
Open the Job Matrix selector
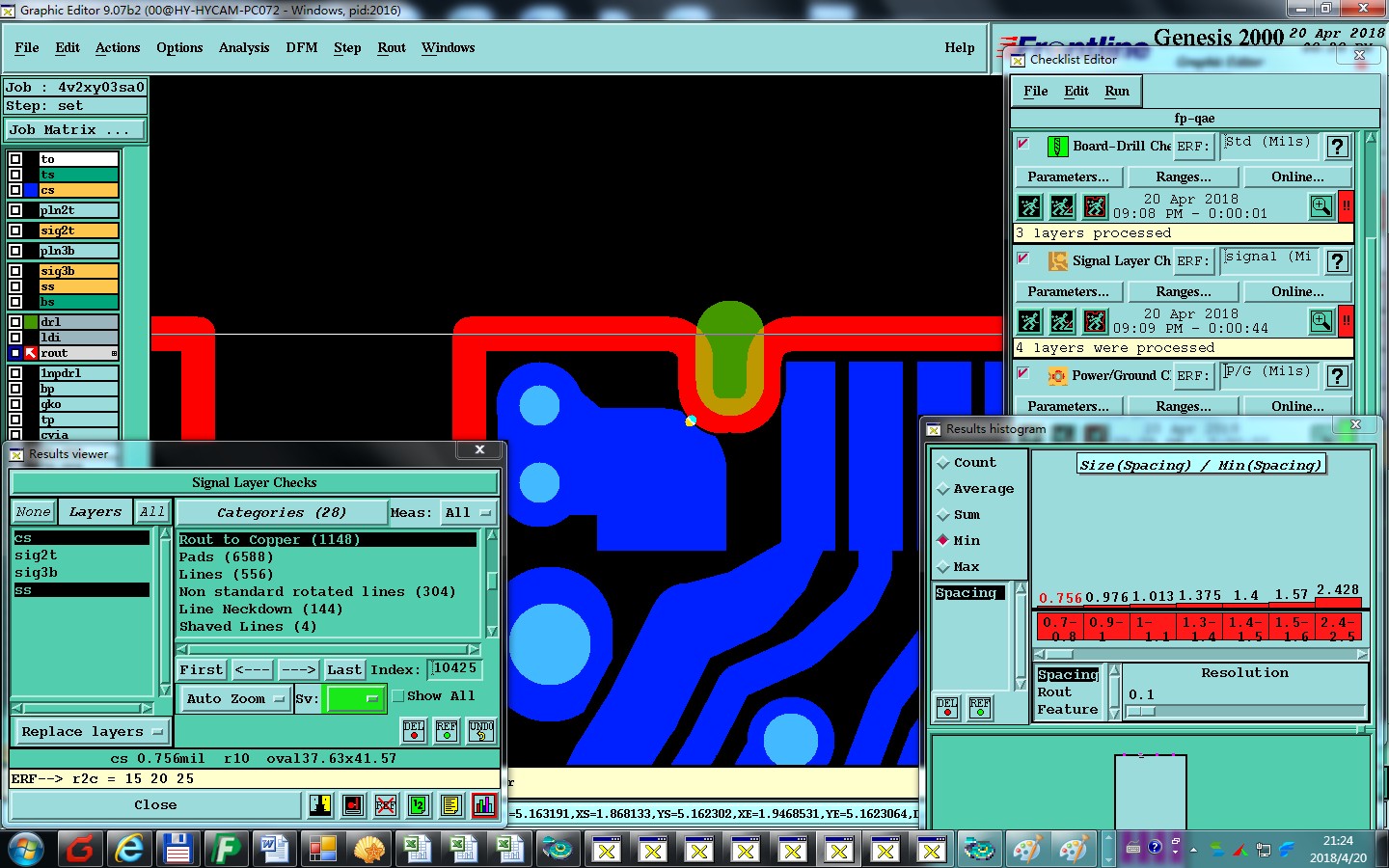75,129
